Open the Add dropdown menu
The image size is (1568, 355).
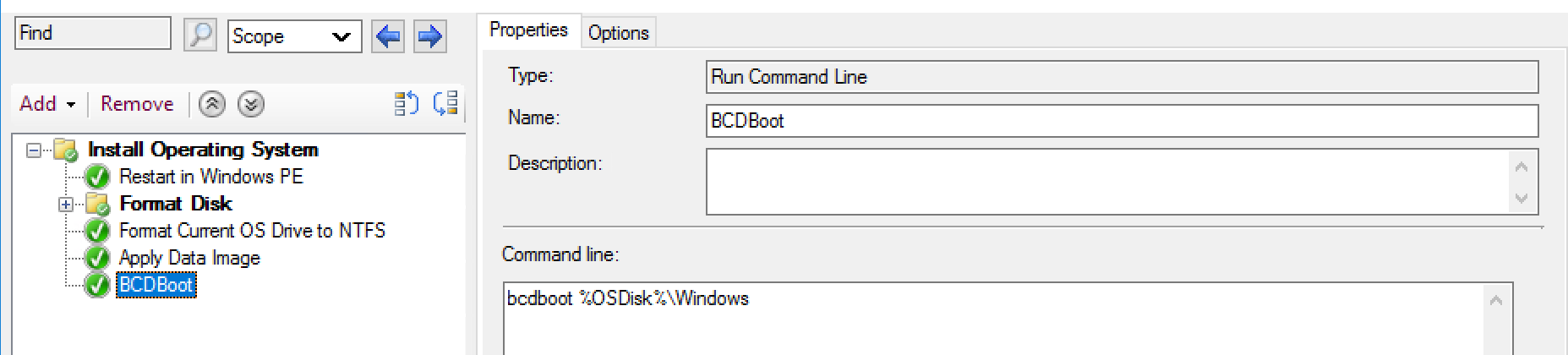pos(47,104)
